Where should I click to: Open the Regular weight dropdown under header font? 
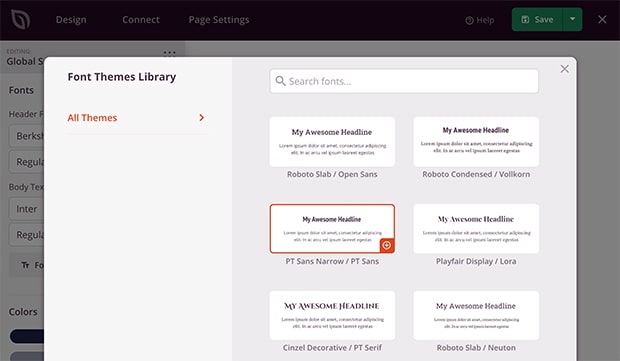pyautogui.click(x=26, y=162)
